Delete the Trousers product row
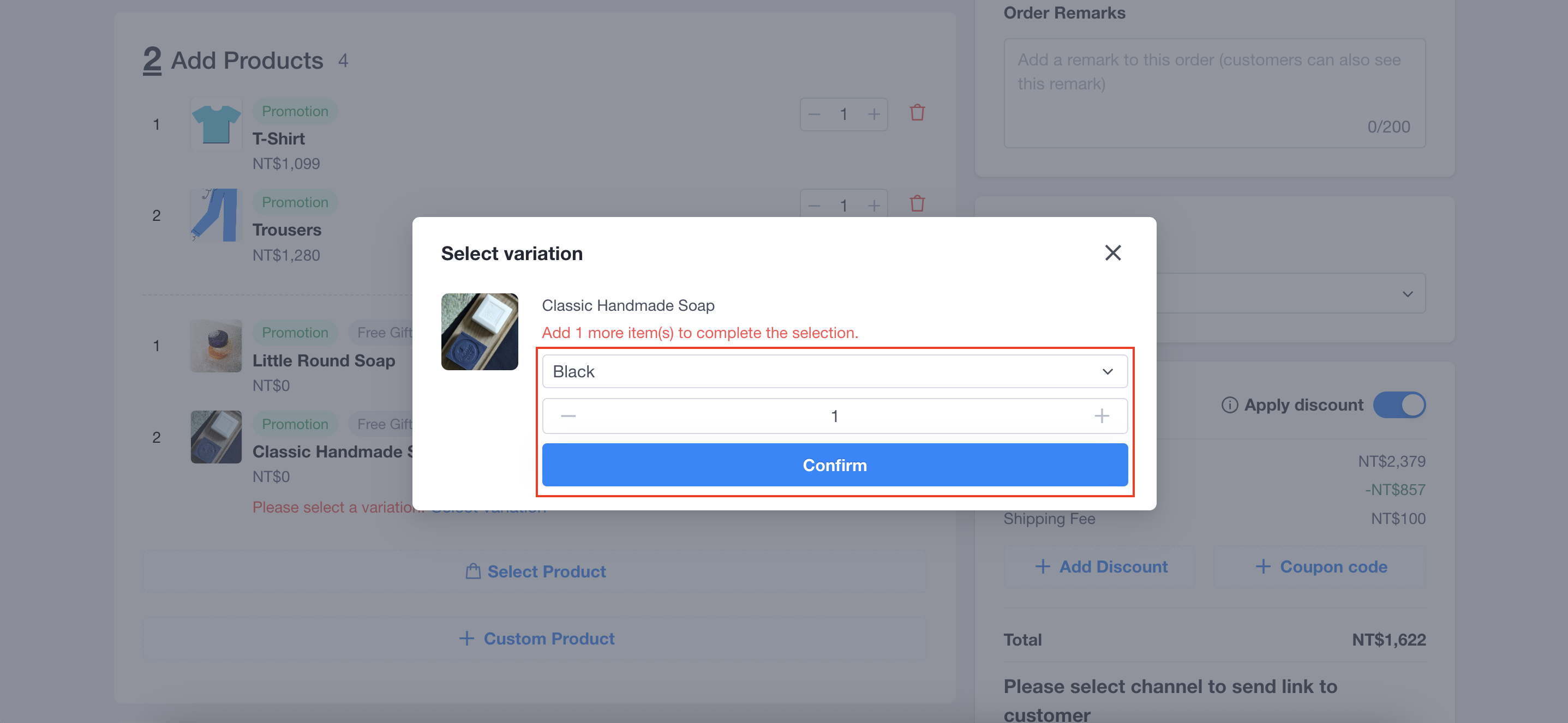 (x=917, y=204)
